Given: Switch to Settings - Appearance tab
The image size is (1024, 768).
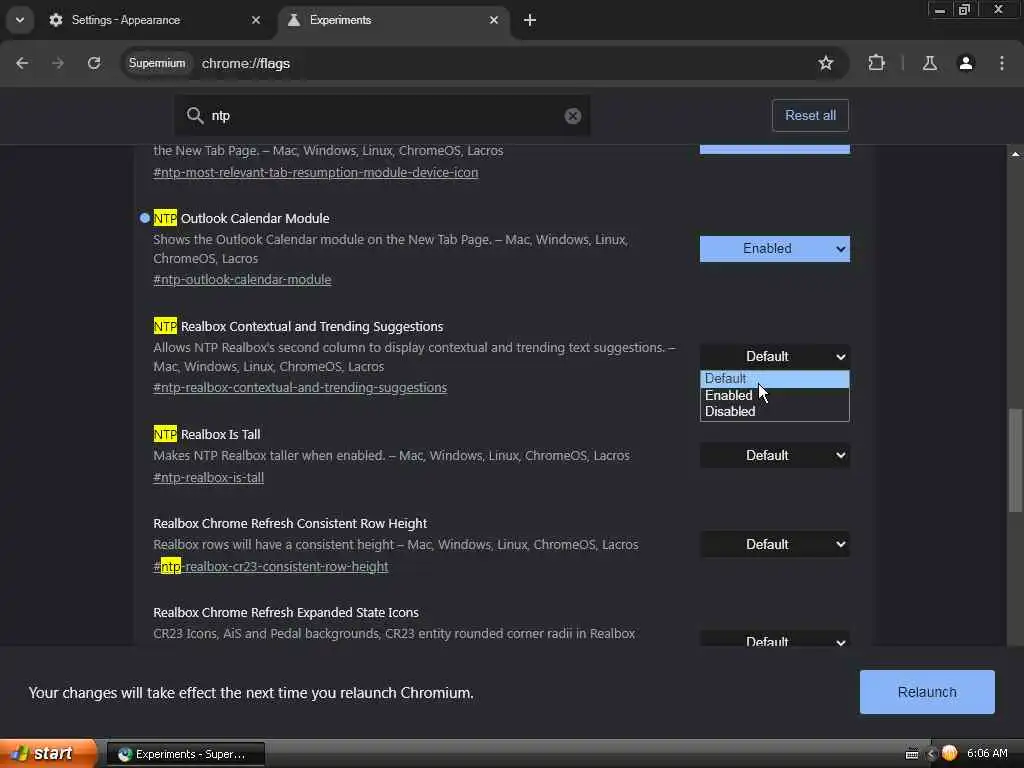Looking at the screenshot, I should 155,20.
